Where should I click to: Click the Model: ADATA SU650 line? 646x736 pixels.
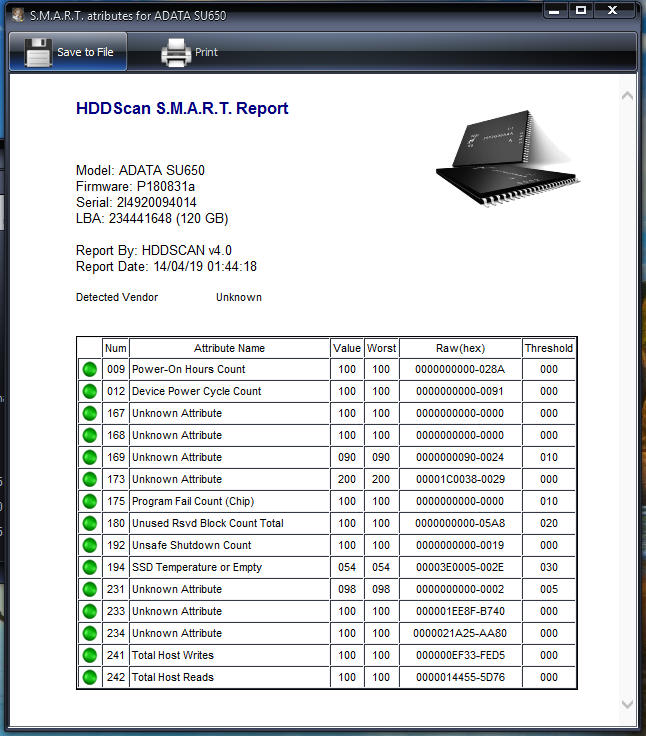point(140,170)
